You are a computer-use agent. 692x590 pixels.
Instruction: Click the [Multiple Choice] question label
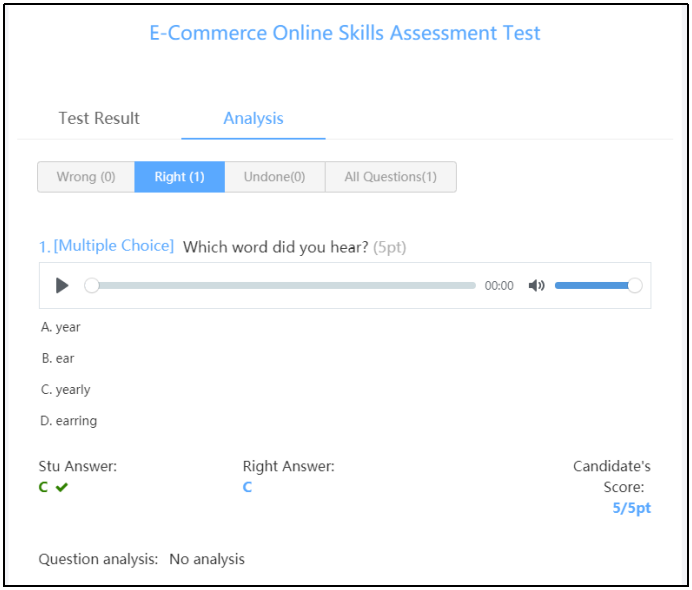(113, 246)
